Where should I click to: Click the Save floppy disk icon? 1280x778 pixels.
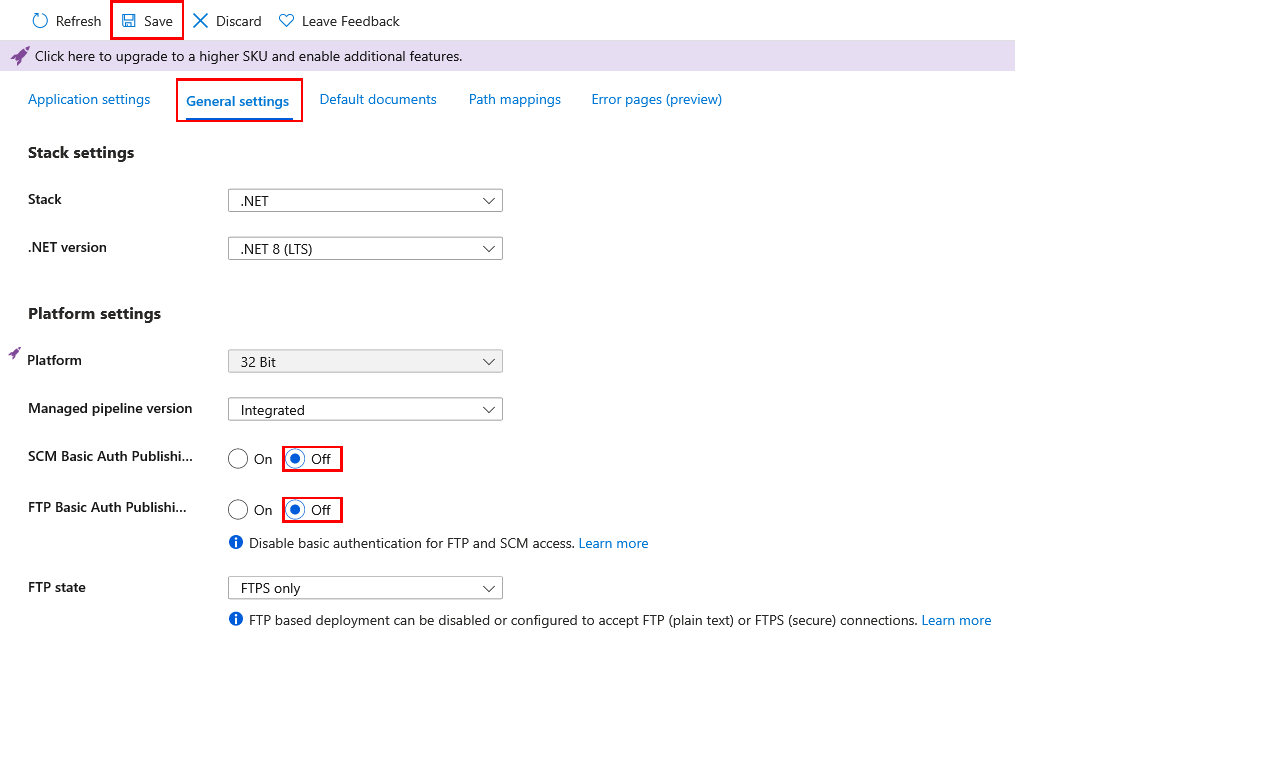click(x=129, y=21)
